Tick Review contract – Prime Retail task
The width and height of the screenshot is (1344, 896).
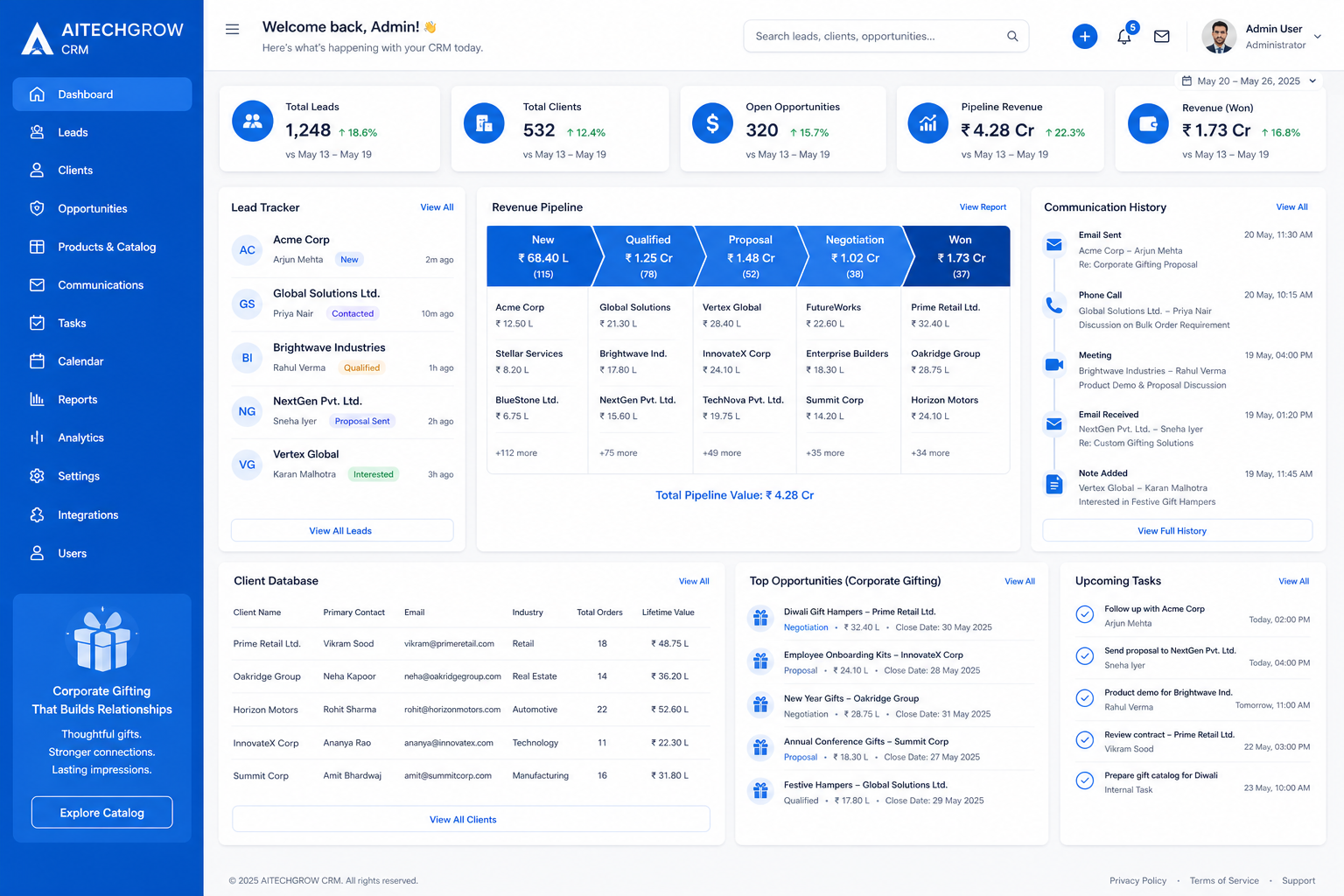[x=1084, y=739]
